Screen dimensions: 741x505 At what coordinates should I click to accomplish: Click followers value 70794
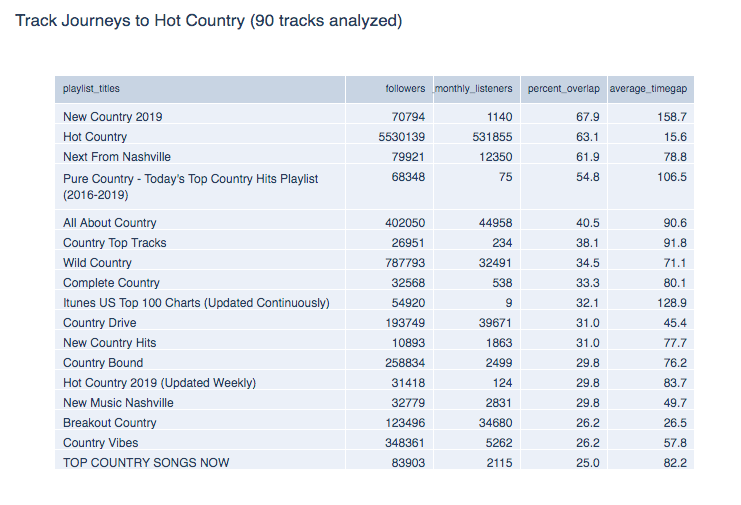click(x=408, y=117)
